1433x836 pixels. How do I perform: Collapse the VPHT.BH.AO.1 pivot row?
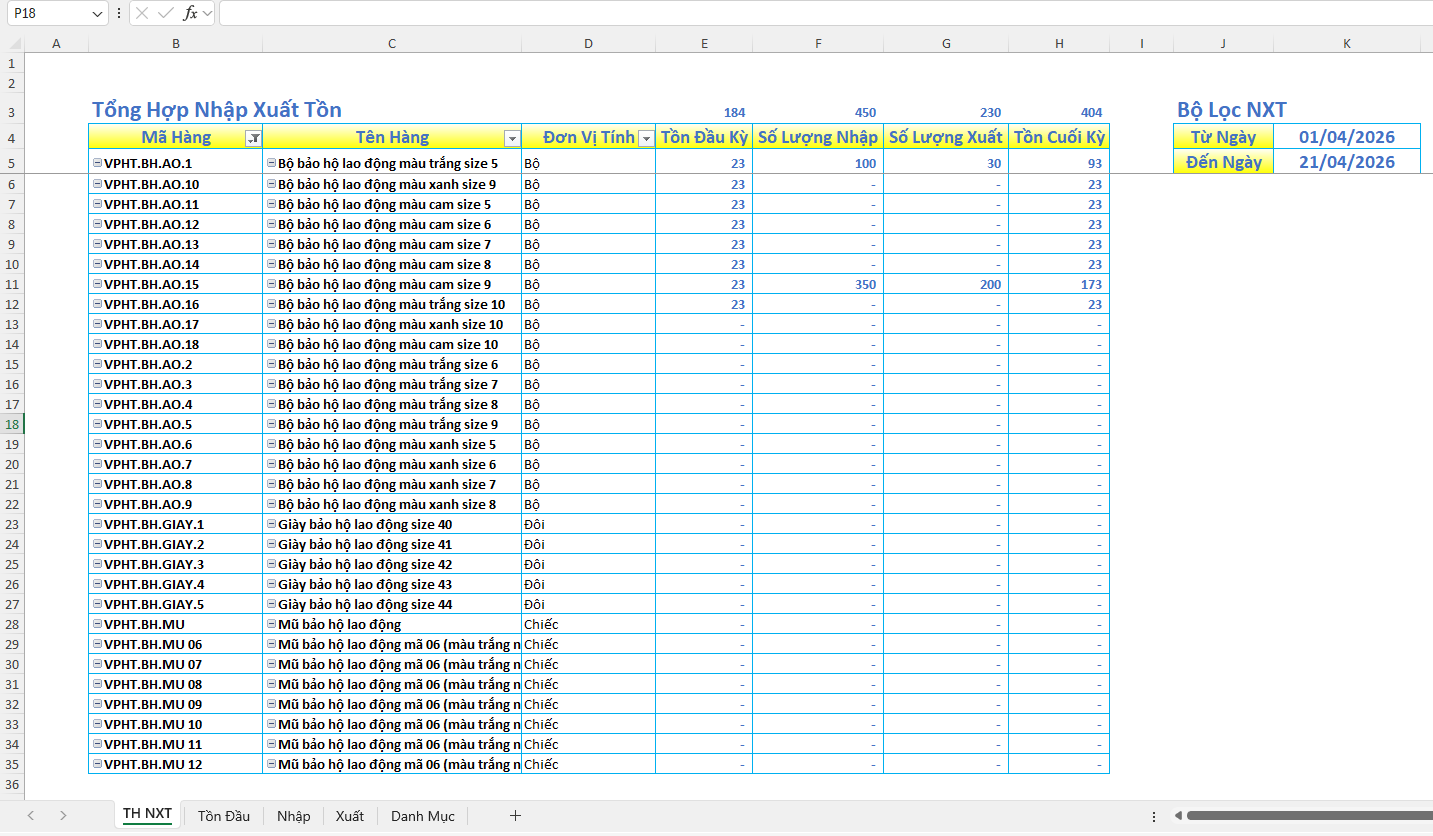click(x=97, y=163)
